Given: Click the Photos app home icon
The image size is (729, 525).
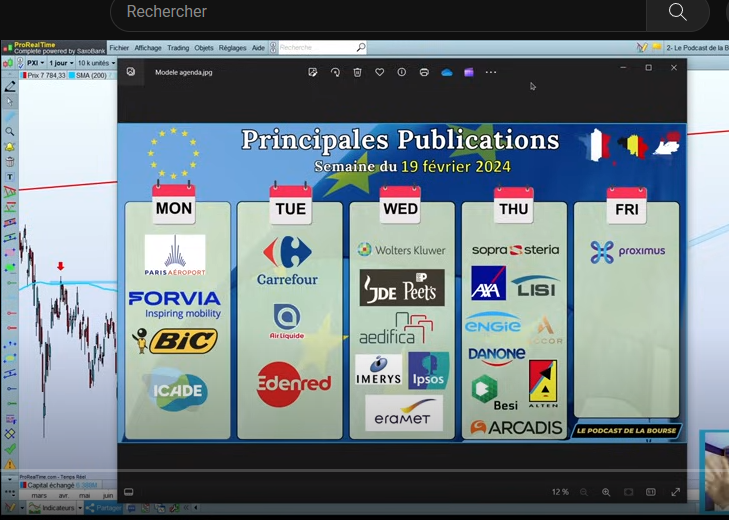Looking at the screenshot, I should [x=131, y=72].
